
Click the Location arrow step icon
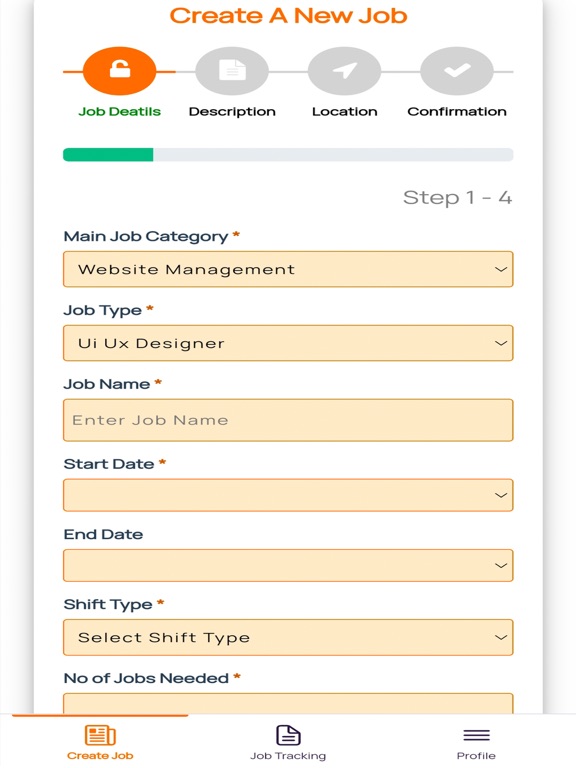click(x=344, y=71)
